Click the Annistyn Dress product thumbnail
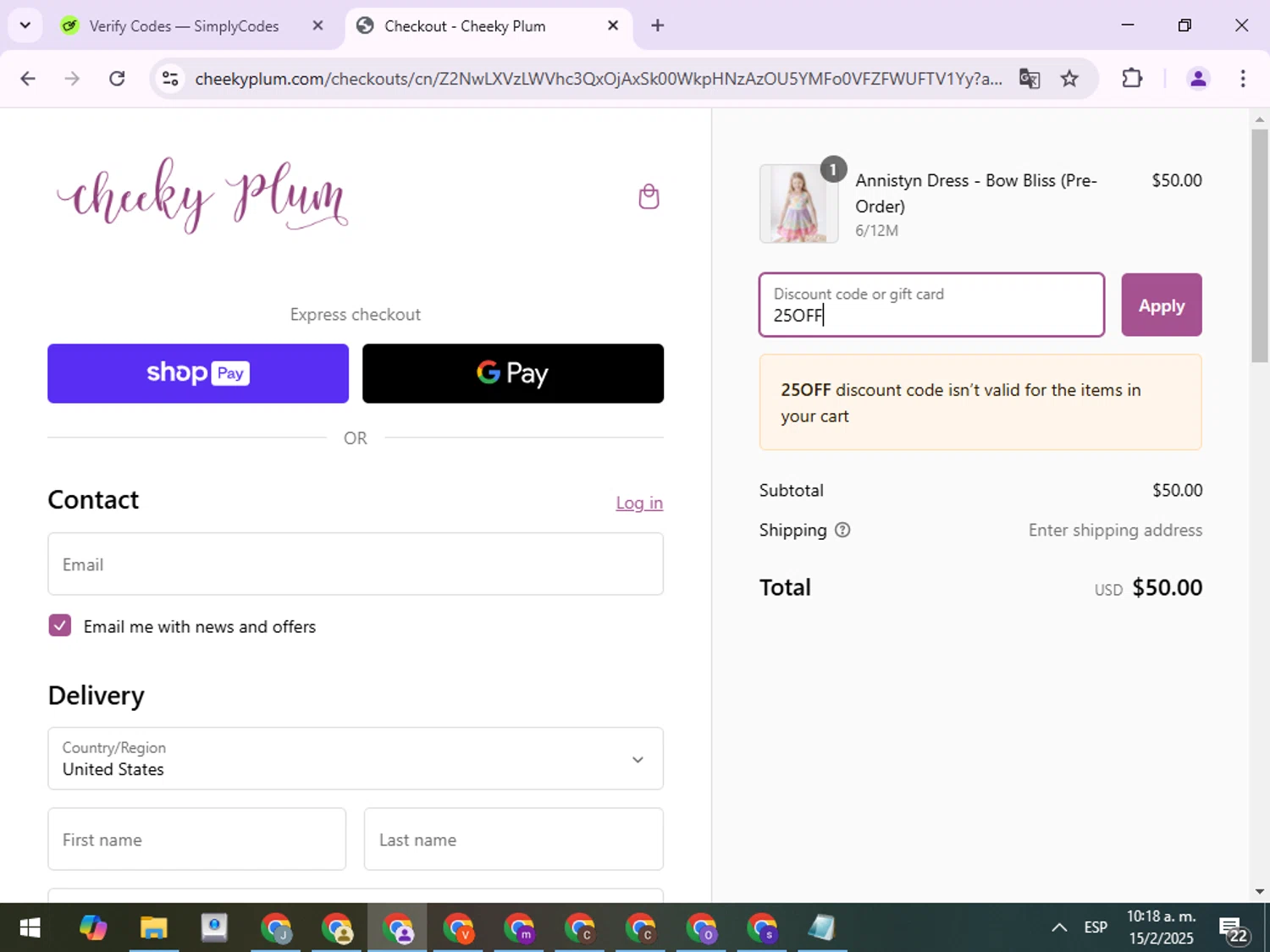Image resolution: width=1270 pixels, height=952 pixels. pyautogui.click(x=798, y=204)
